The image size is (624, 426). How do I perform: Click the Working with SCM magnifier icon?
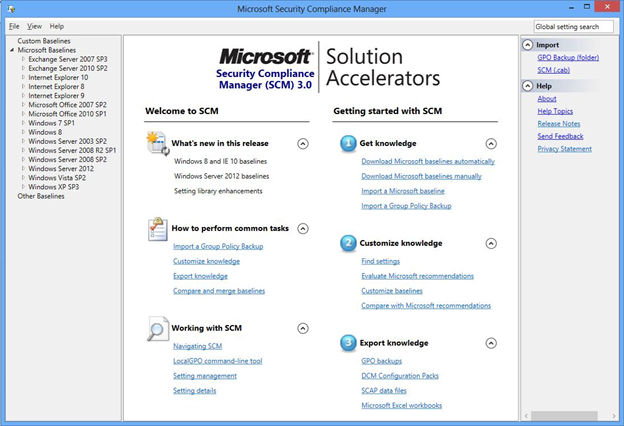point(158,327)
